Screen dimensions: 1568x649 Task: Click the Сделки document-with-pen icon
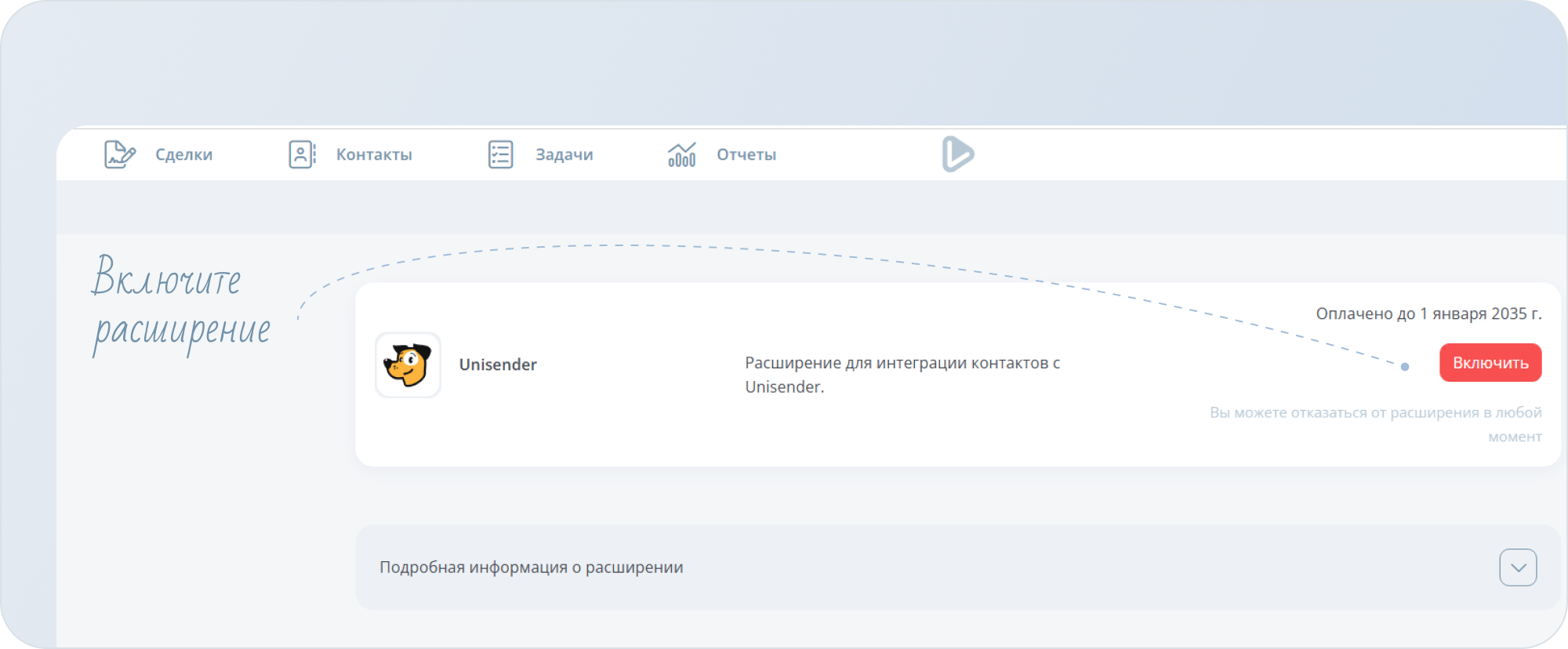click(x=120, y=154)
